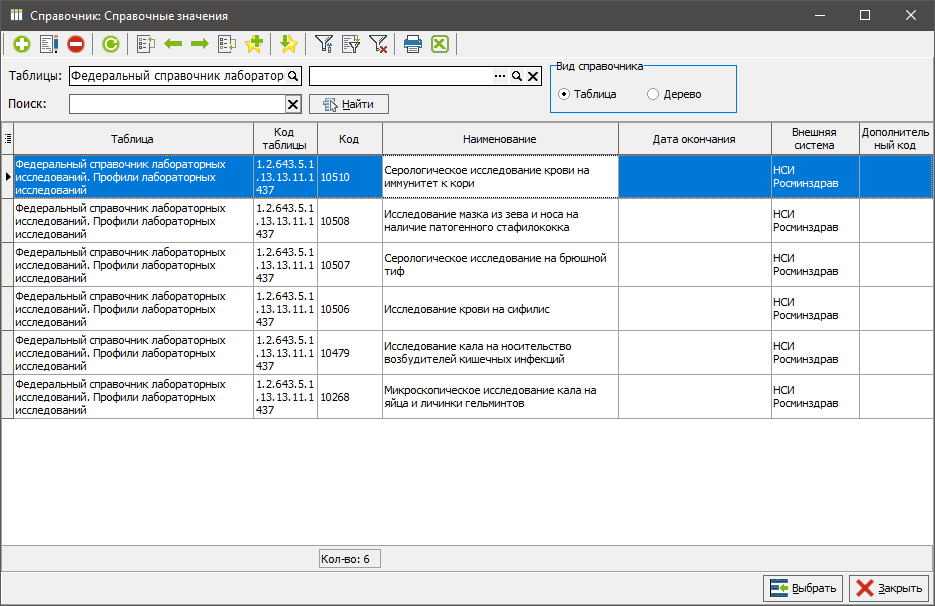This screenshot has width=935, height=606.
Task: Select 'Серологическое исследование на брюшной тиф'
Action: [x=500, y=265]
